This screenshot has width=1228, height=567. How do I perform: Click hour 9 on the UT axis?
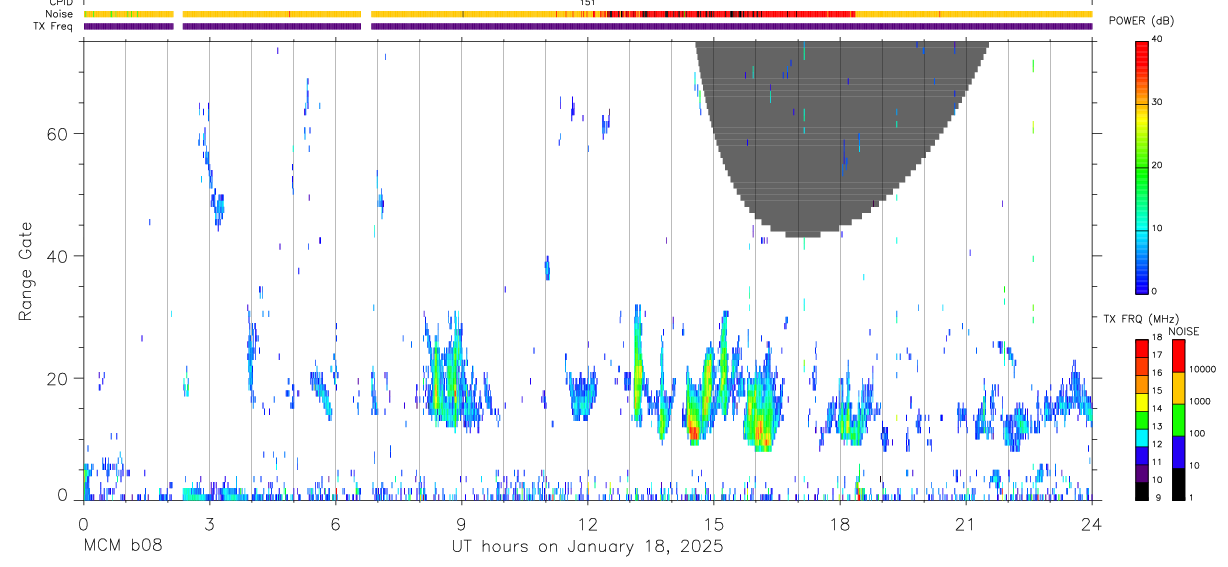(461, 522)
